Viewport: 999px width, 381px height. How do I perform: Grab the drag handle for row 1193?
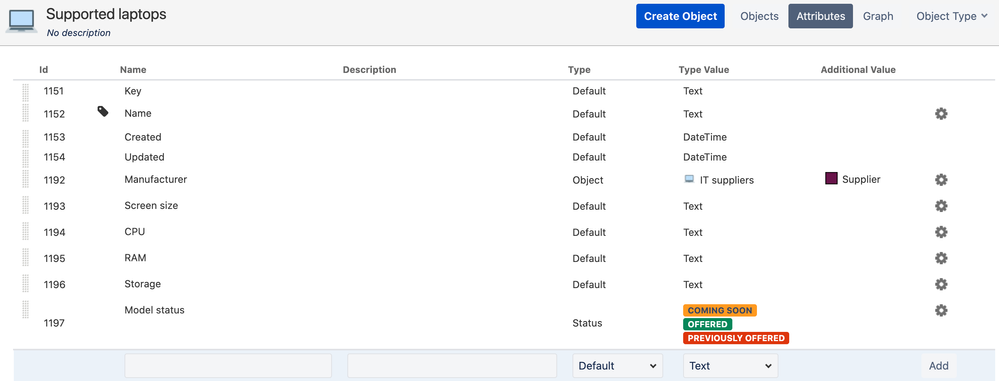point(25,205)
